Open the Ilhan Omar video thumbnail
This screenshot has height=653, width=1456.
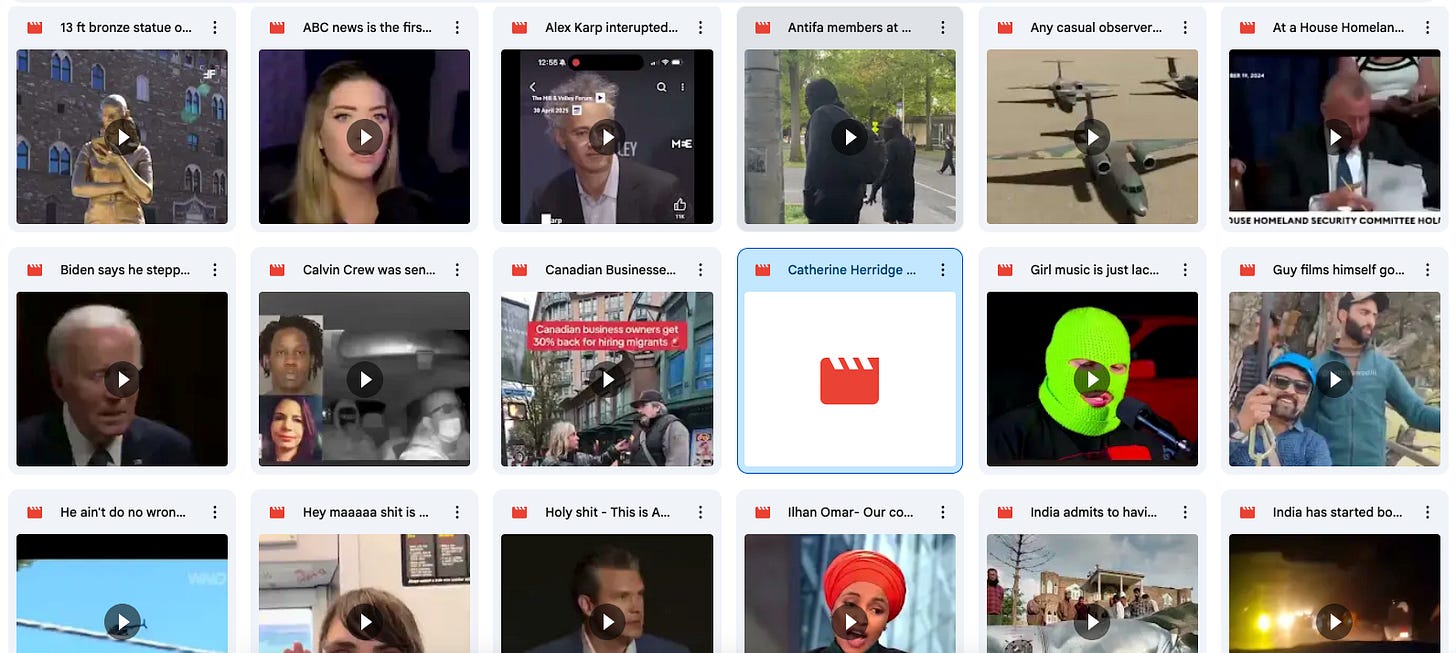(850, 593)
